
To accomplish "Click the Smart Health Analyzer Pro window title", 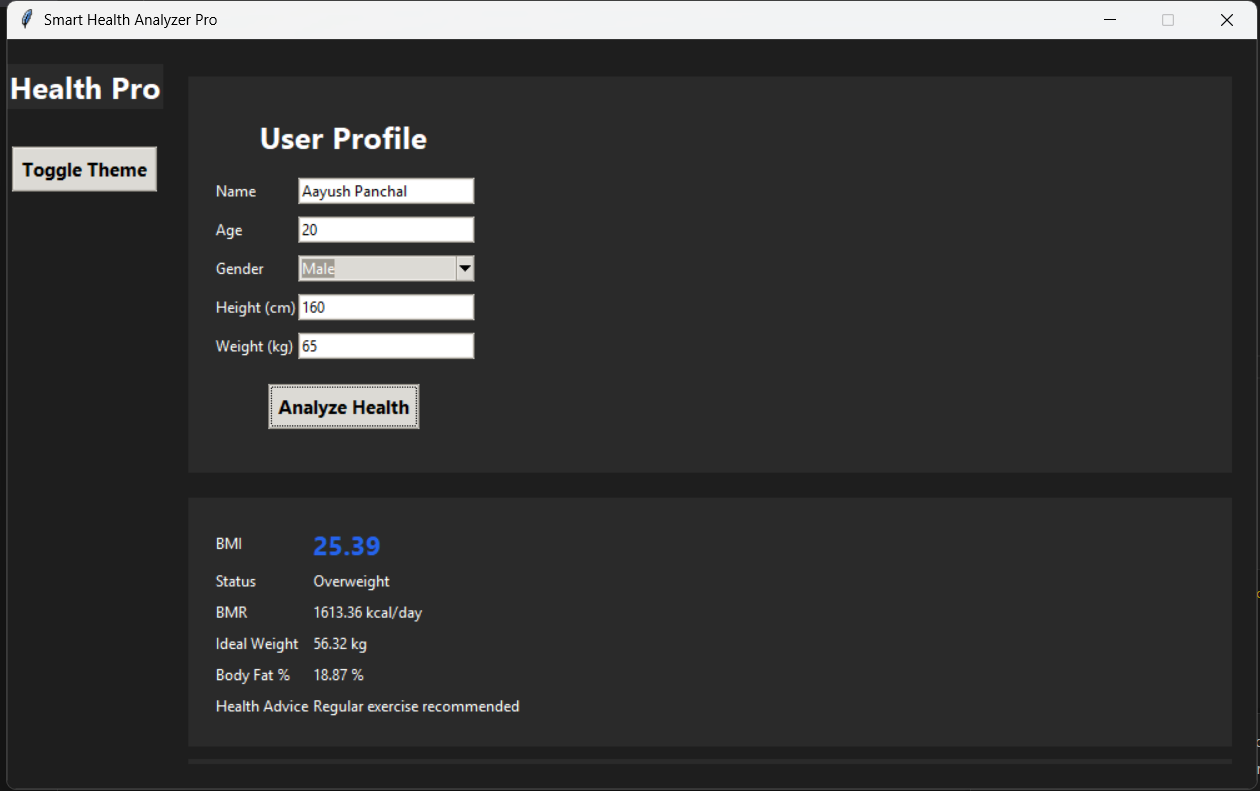I will tap(130, 20).
